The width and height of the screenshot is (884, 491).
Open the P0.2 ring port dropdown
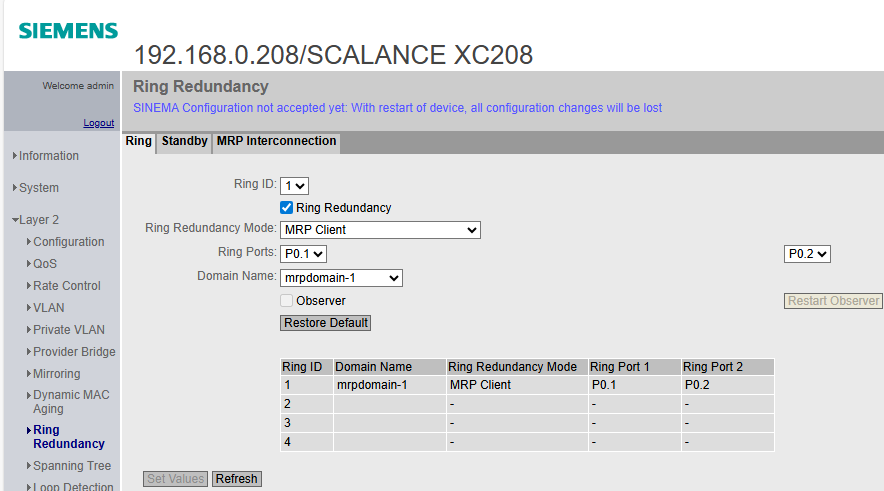807,254
